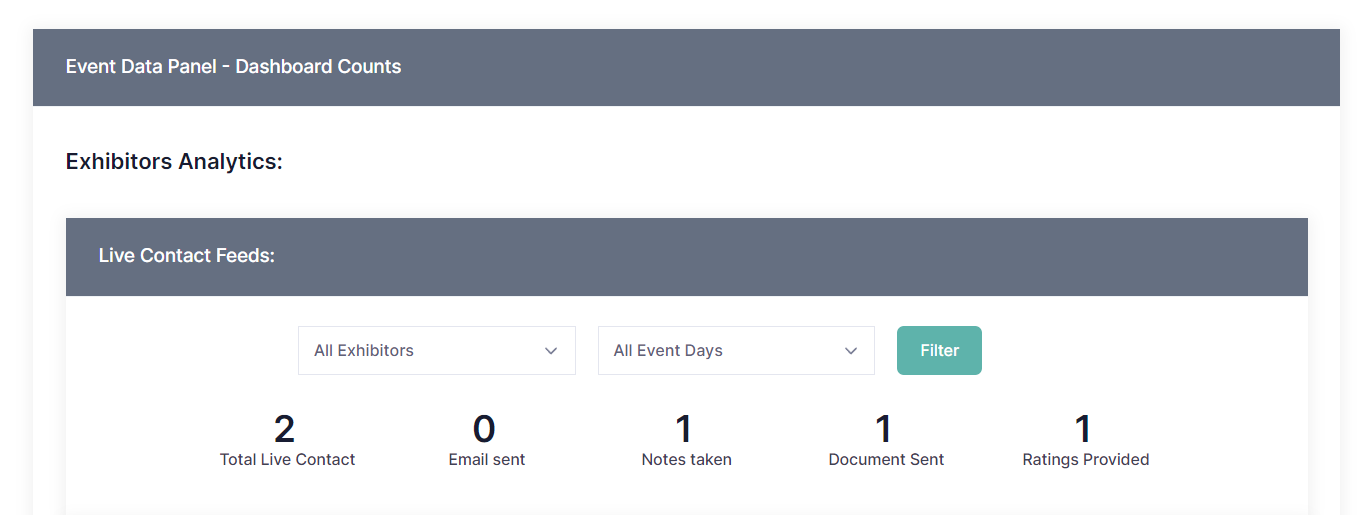Select the Ratings Provided label
This screenshot has width=1358, height=515.
[x=1085, y=460]
